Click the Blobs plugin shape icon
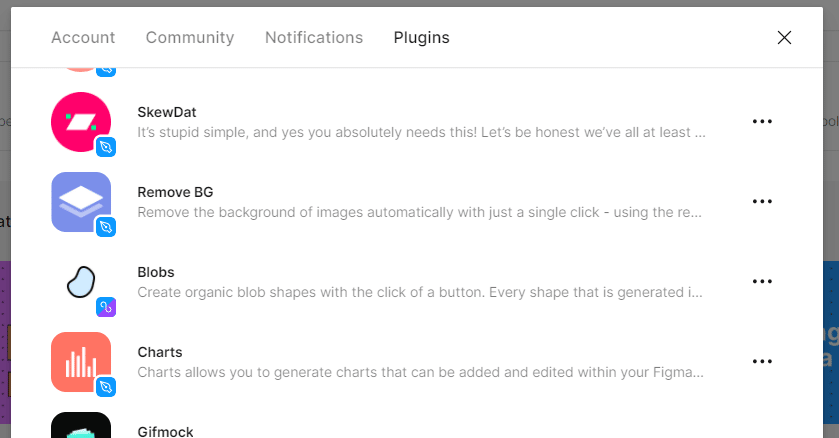Viewport: 839px width, 438px height. click(x=81, y=282)
